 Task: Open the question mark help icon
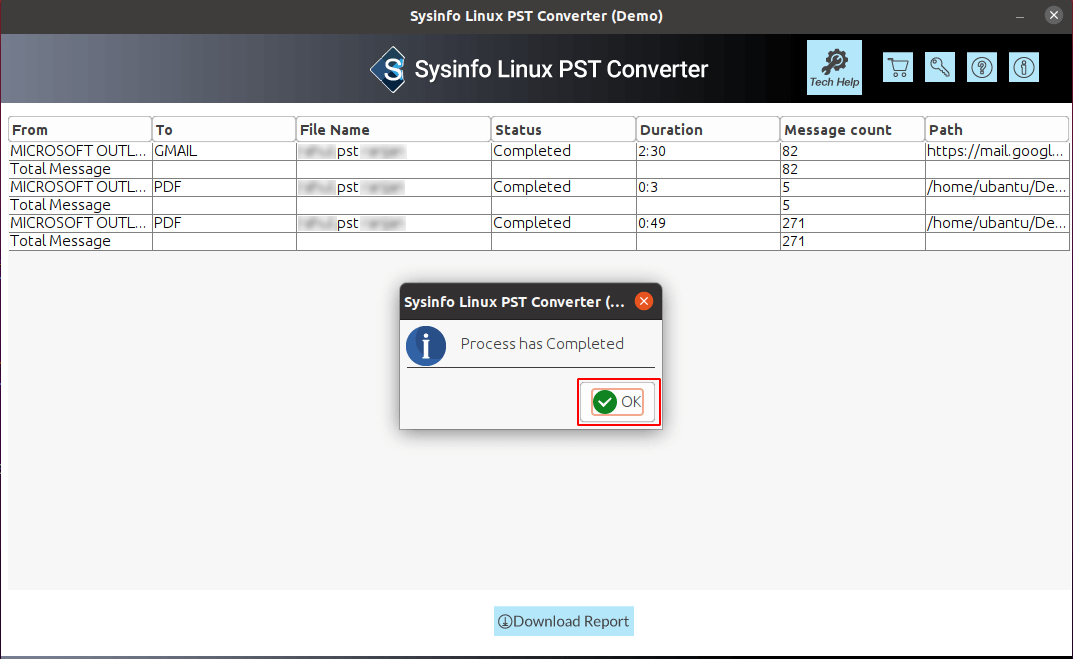(982, 67)
